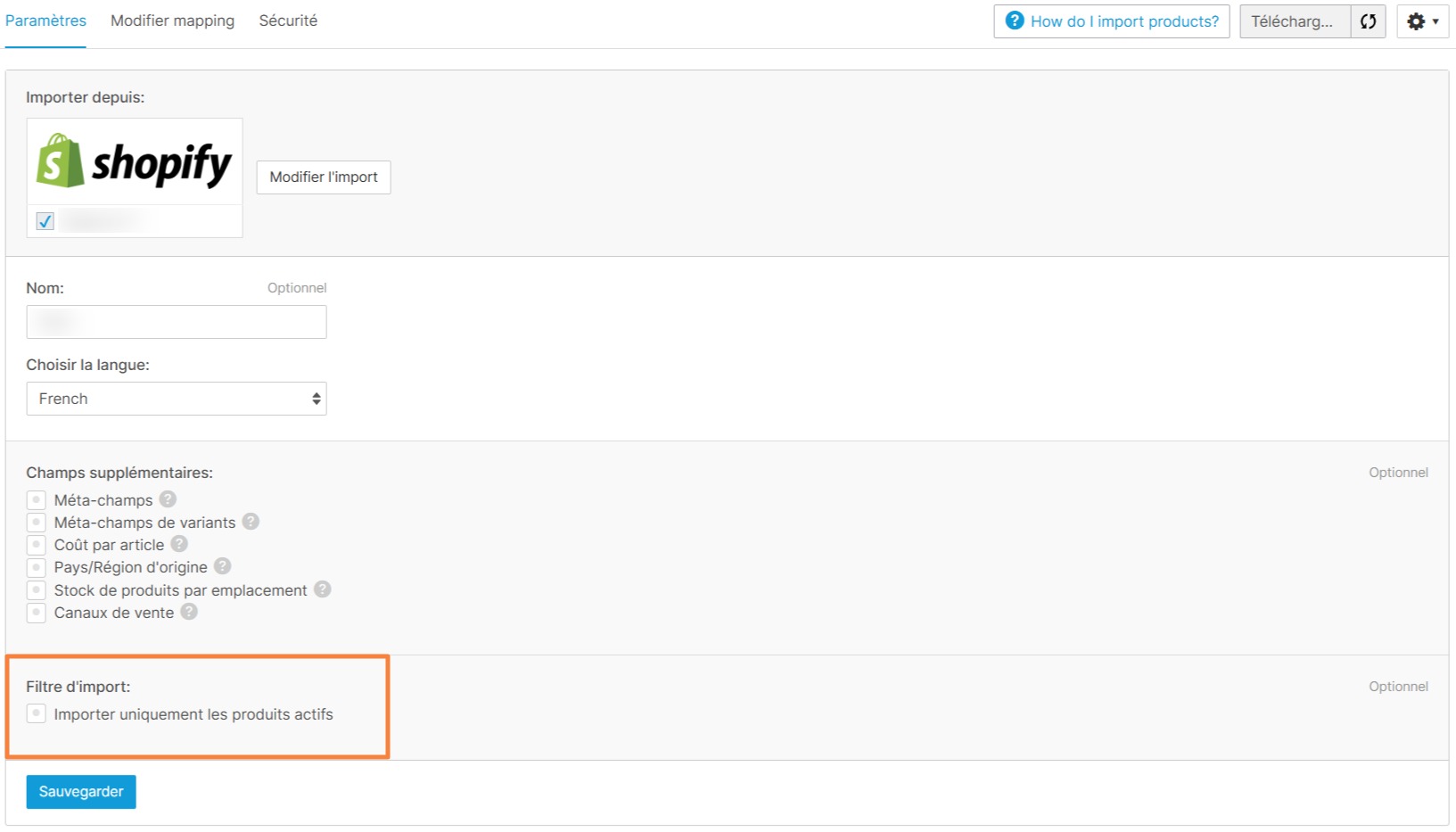Enable Méta-champs de variants checkbox
This screenshot has height=832, width=1456.
[x=36, y=522]
